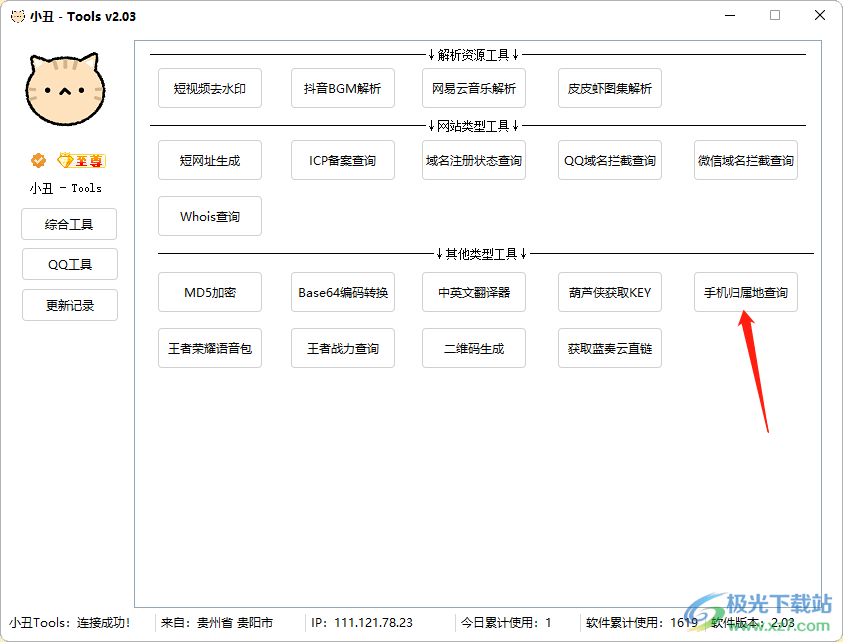Open 手机归属地查询 tool
The width and height of the screenshot is (843, 642).
coord(746,292)
